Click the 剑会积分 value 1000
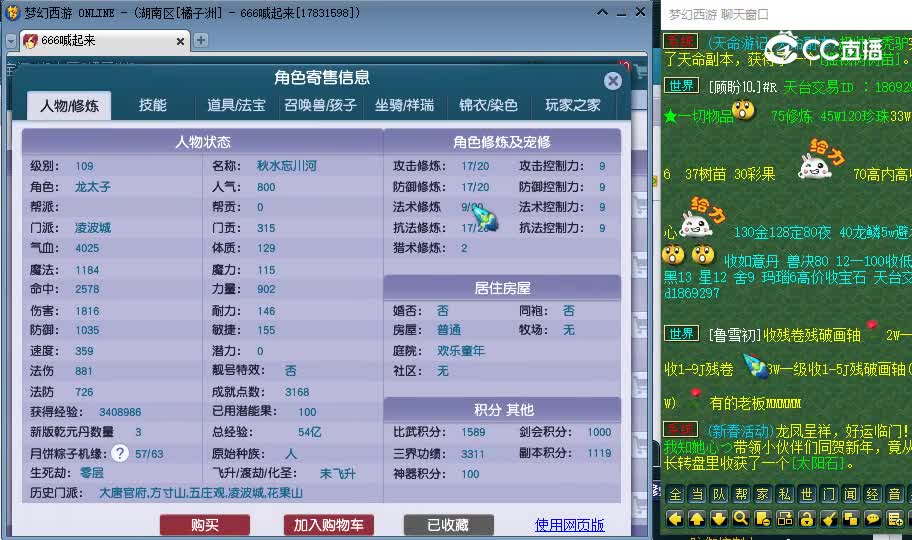 point(599,432)
